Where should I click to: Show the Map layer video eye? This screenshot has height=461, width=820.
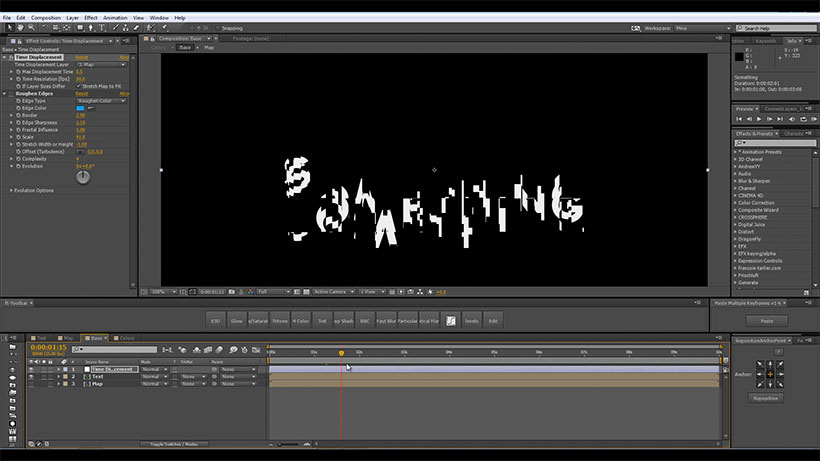click(31, 384)
